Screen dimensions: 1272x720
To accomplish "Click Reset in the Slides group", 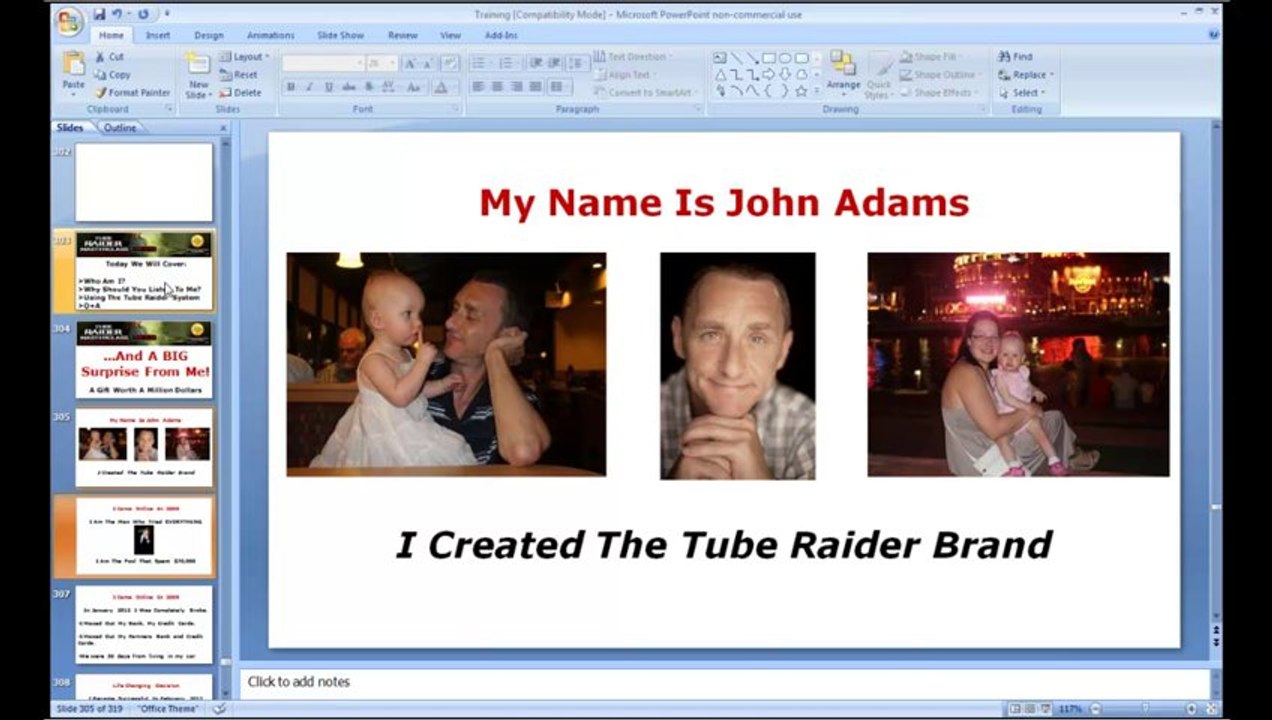I will point(239,74).
